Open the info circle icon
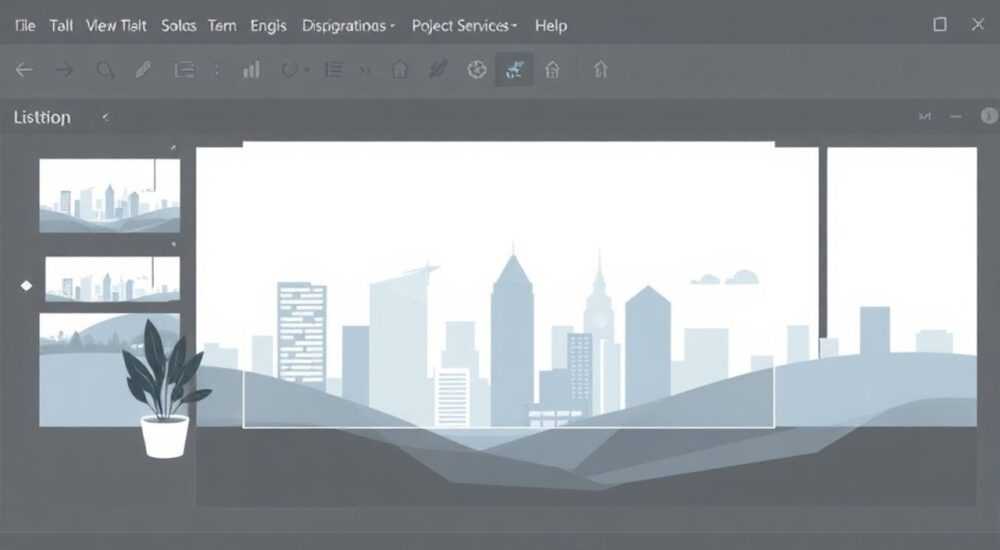This screenshot has height=550, width=1000. coord(989,115)
